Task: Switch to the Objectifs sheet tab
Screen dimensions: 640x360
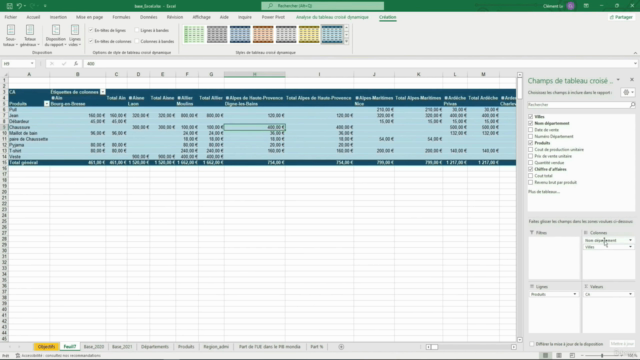Action: point(47,347)
